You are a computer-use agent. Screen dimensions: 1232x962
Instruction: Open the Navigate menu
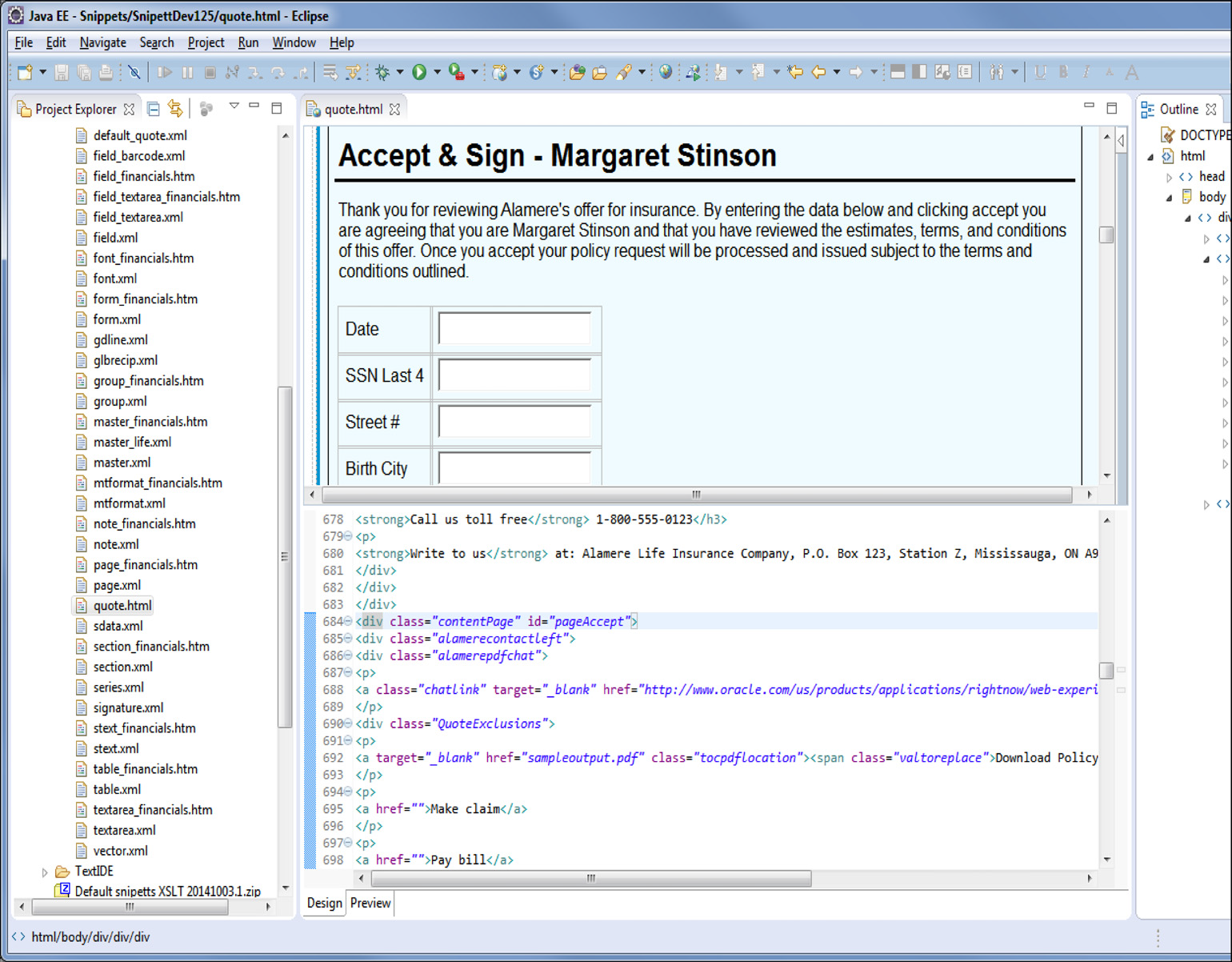click(x=102, y=42)
